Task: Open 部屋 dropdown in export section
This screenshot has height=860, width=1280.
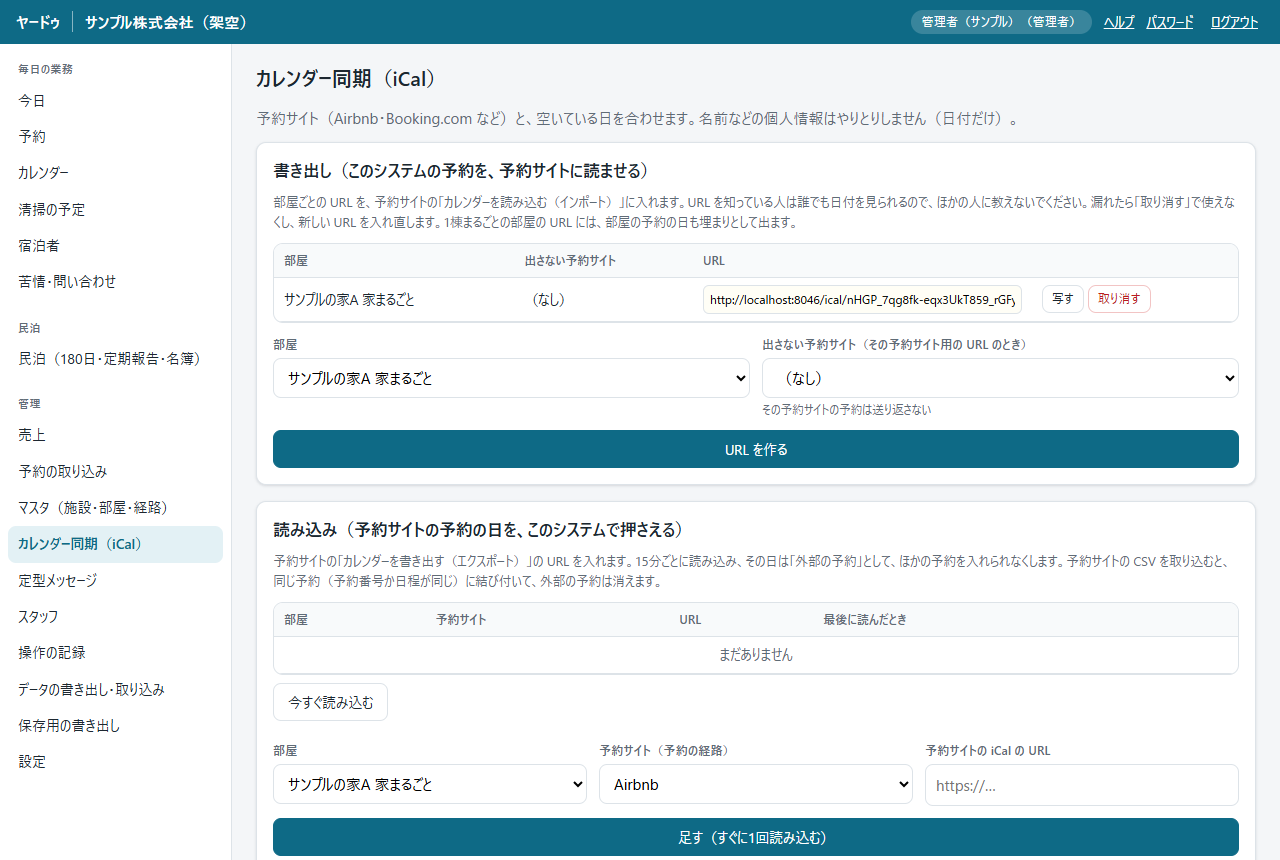Action: [511, 378]
